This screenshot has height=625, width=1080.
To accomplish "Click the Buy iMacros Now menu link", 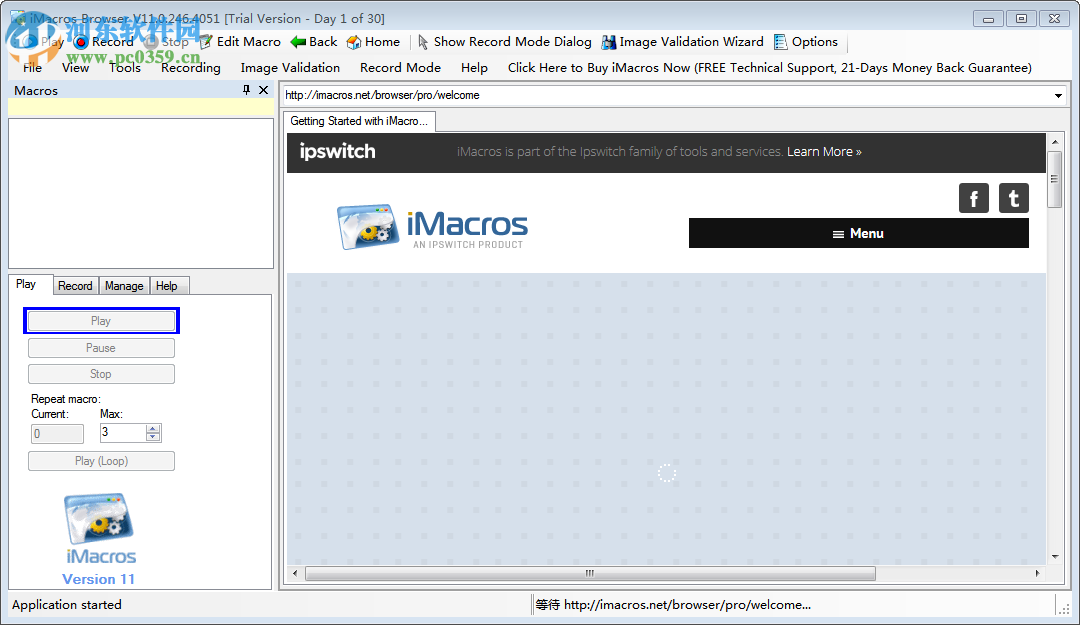I will (x=769, y=68).
